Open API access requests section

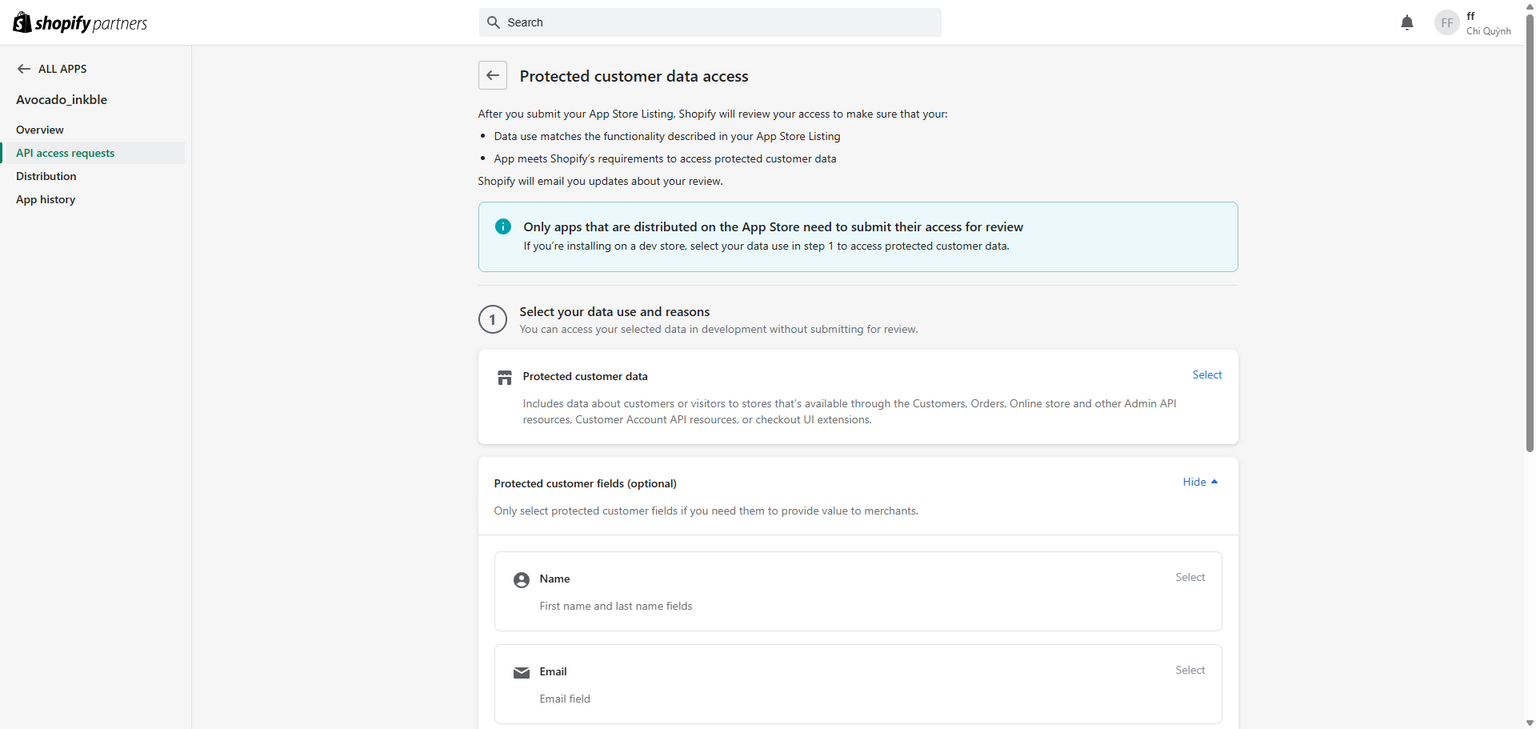[x=65, y=153]
